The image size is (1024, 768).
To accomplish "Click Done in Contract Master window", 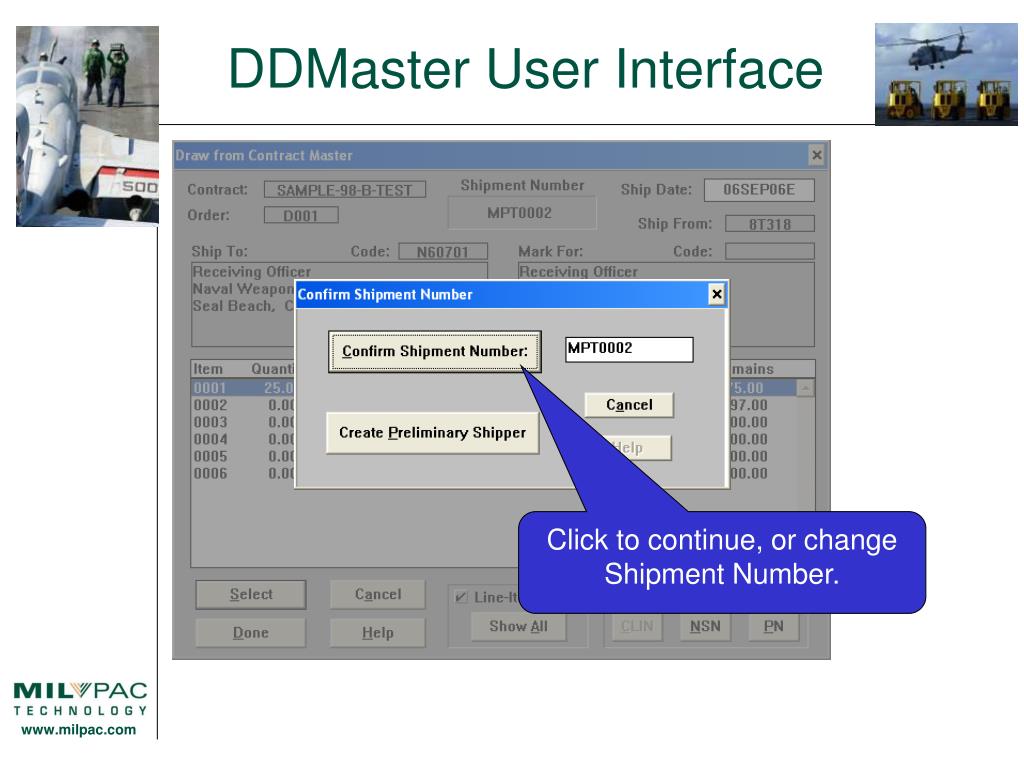I will (x=251, y=632).
